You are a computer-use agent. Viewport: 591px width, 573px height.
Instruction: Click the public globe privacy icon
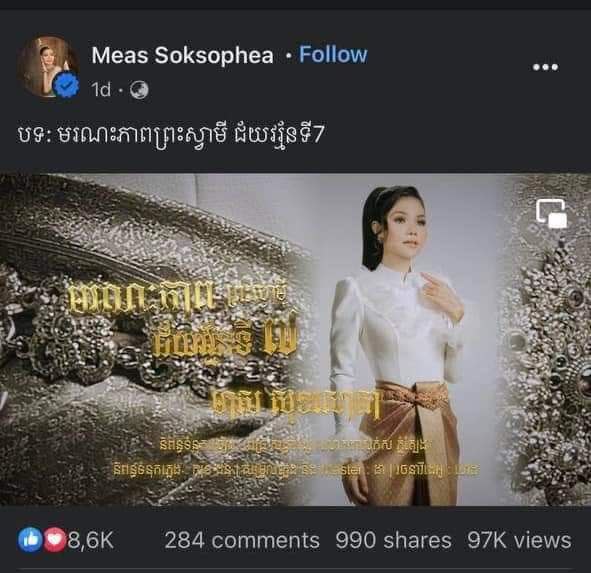139,90
